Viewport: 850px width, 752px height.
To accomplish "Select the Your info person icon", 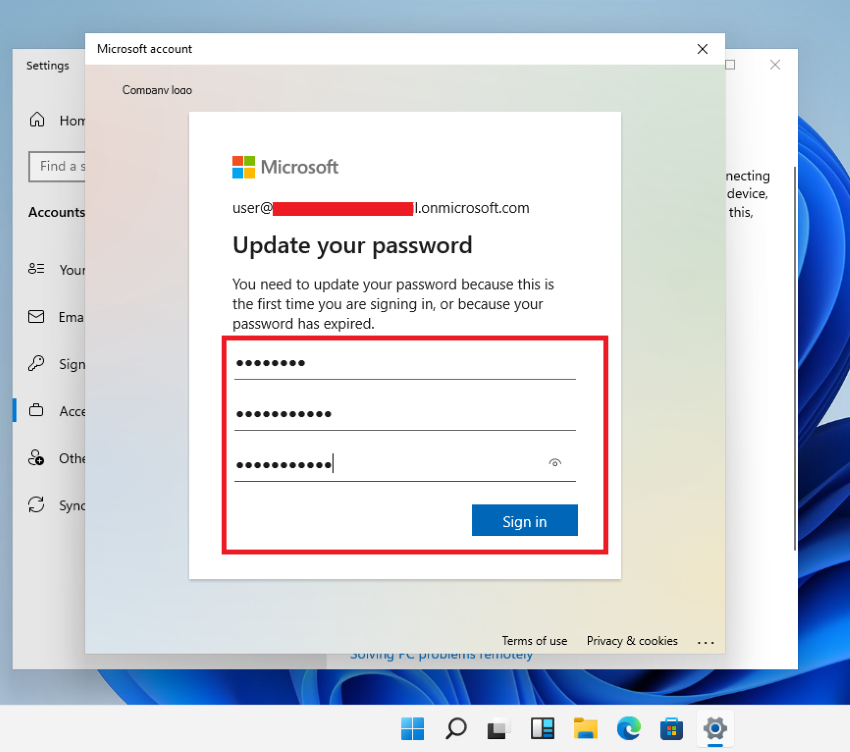I will 38,270.
